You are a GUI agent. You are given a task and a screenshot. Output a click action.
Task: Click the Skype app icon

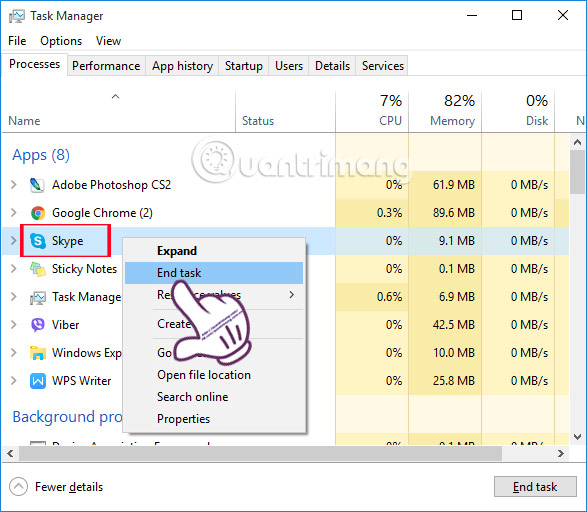37,241
